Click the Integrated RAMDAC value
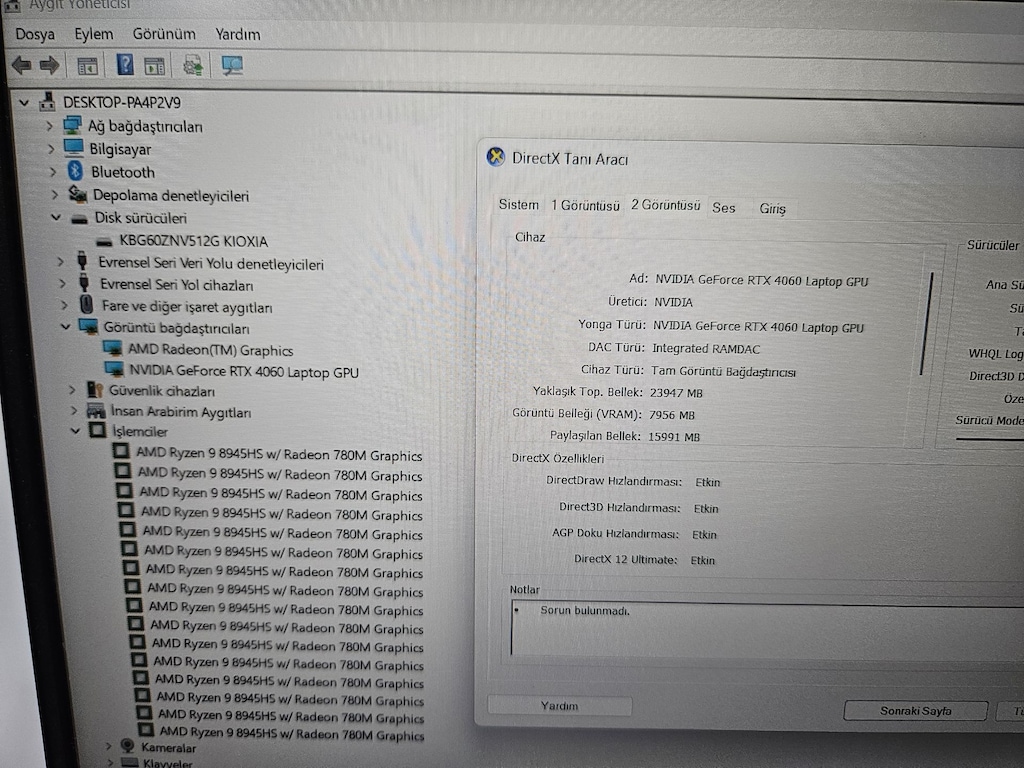This screenshot has height=768, width=1024. (x=706, y=349)
